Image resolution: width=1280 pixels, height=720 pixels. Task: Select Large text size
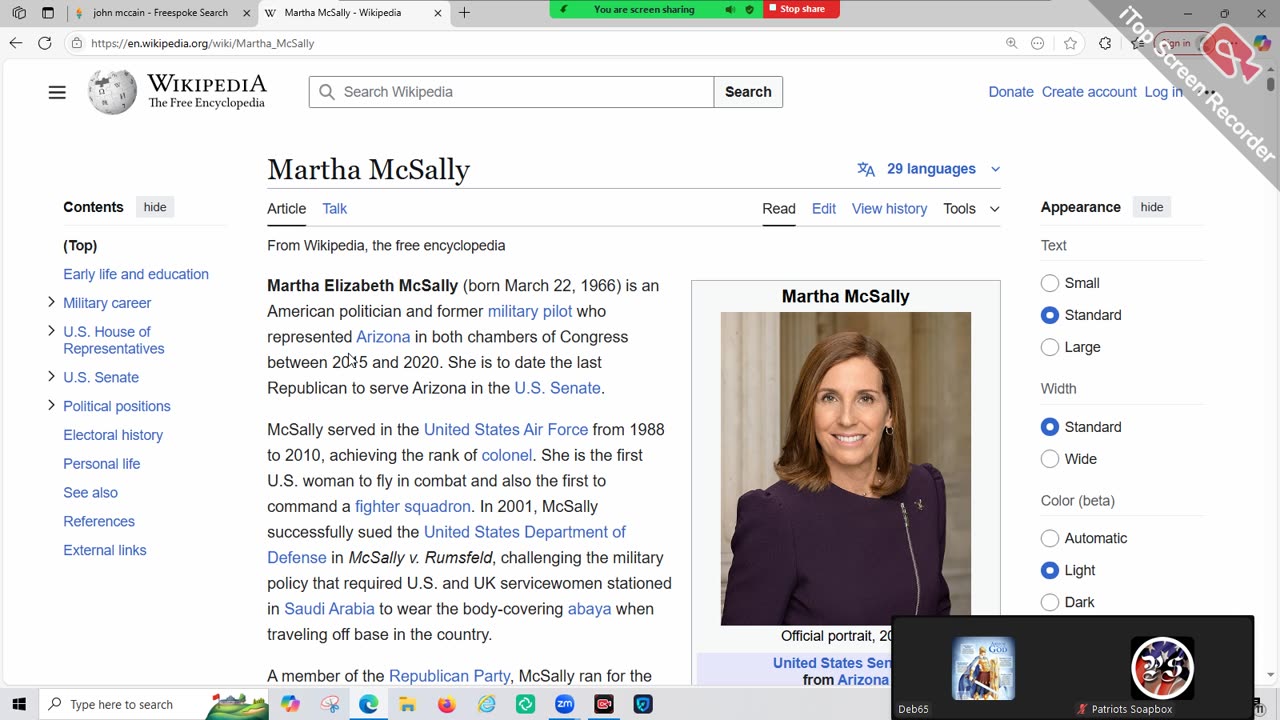click(x=1050, y=347)
